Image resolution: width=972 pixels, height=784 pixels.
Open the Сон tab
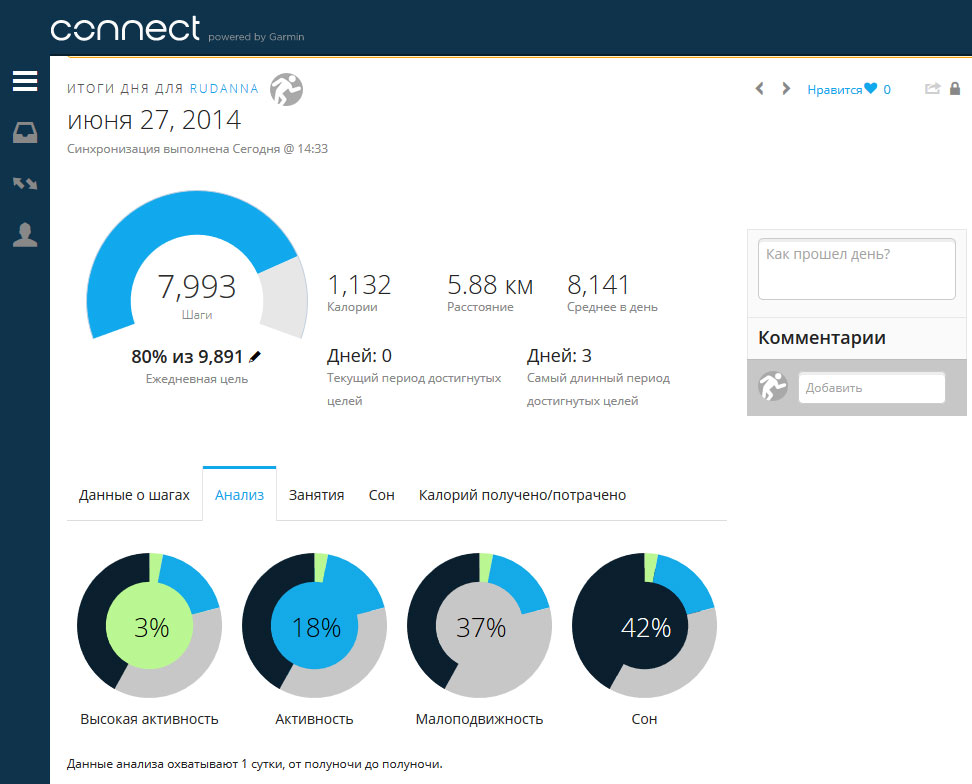click(x=381, y=495)
